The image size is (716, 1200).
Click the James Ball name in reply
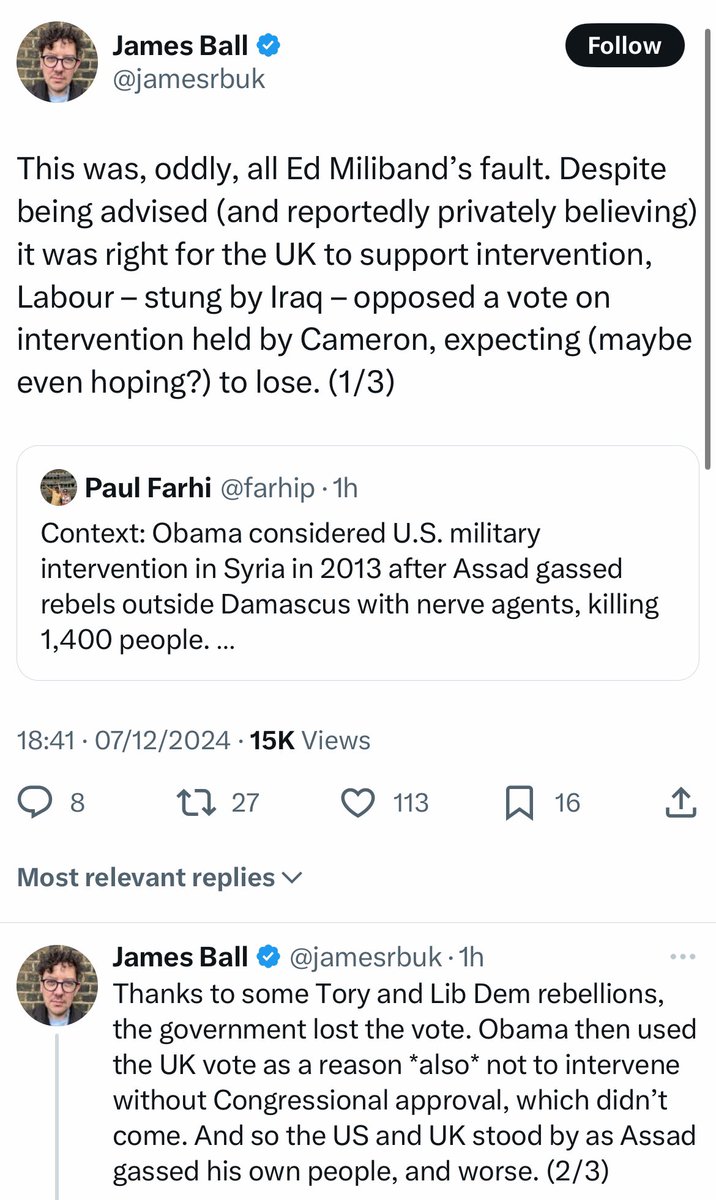pyautogui.click(x=180, y=957)
